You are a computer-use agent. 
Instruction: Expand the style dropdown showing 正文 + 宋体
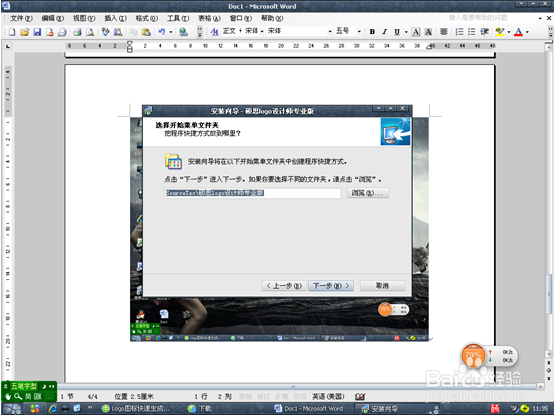click(x=262, y=32)
